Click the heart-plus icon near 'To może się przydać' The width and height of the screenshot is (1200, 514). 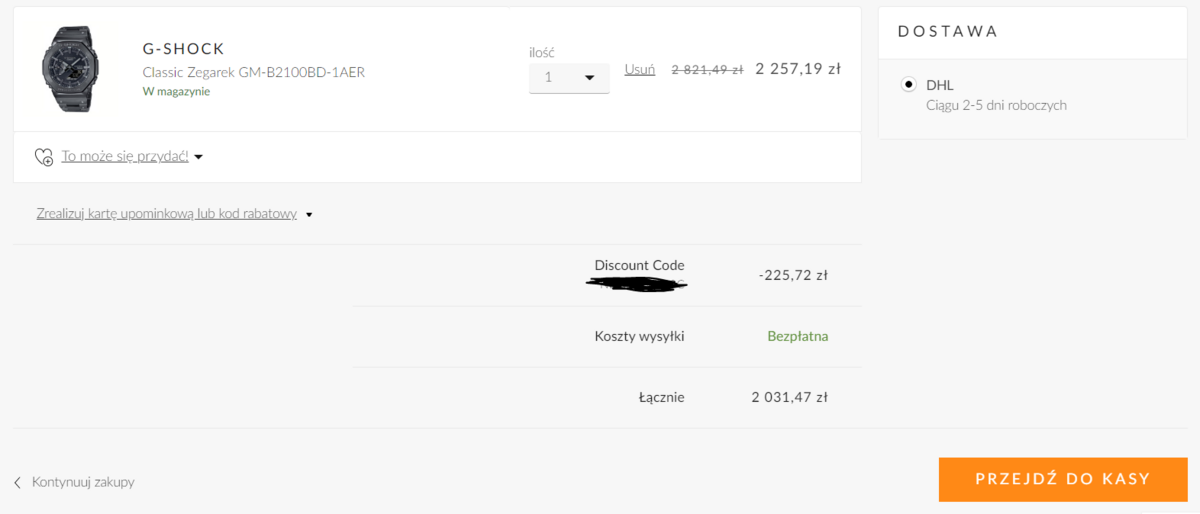tap(44, 157)
